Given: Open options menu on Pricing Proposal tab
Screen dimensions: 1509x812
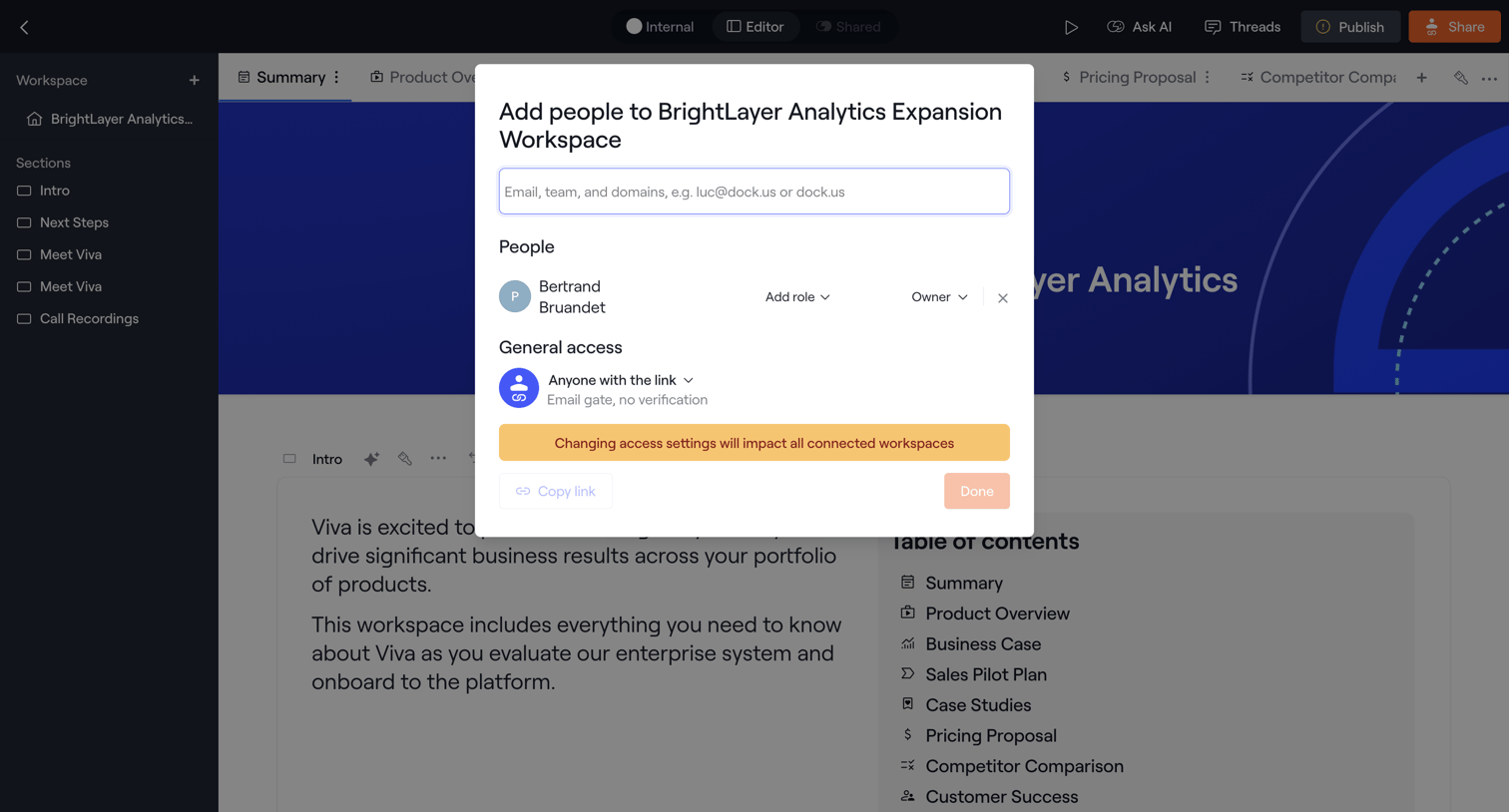Looking at the screenshot, I should [1208, 77].
